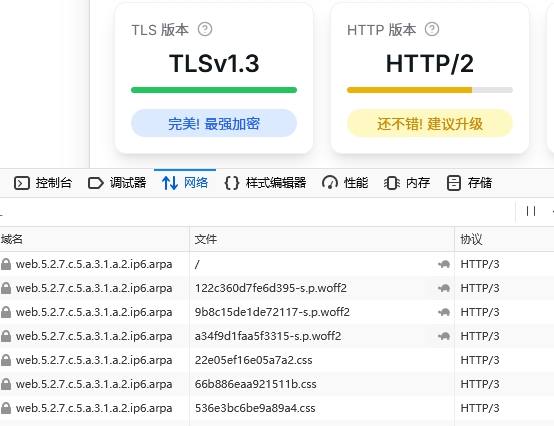Click the 完美! 最强加密 badge

(x=214, y=123)
